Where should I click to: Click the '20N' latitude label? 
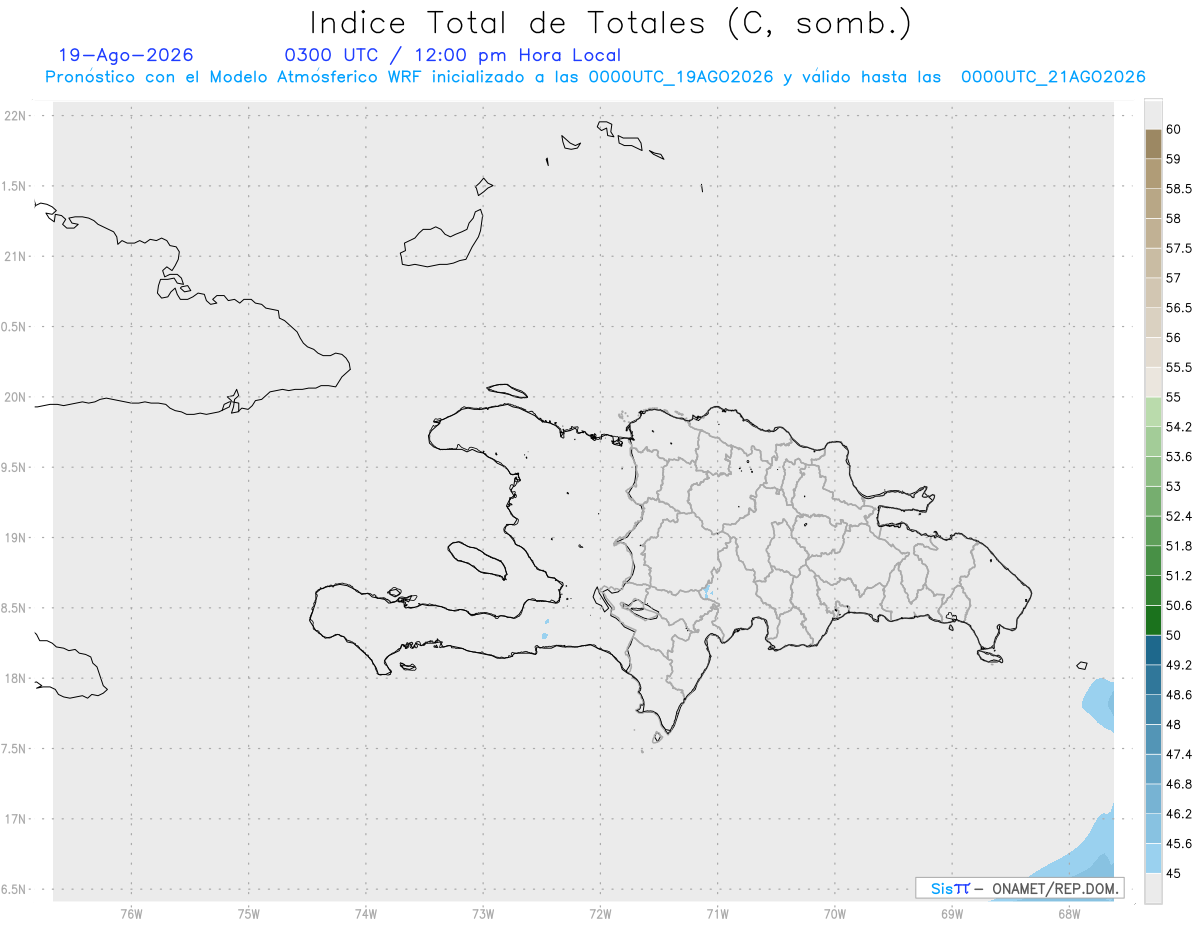16,397
